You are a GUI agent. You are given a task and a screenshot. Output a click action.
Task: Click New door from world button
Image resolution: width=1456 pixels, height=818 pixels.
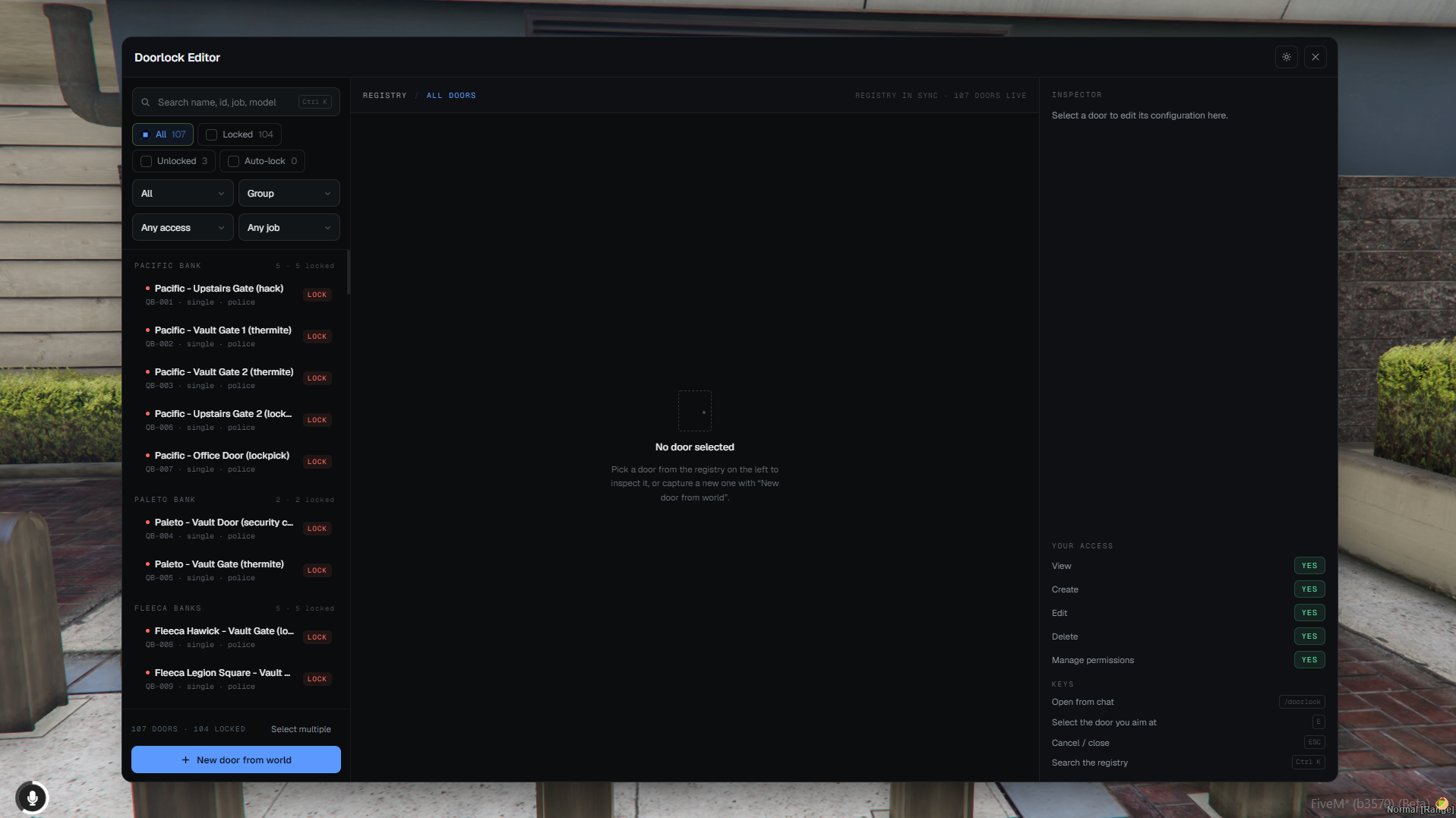[x=236, y=760]
